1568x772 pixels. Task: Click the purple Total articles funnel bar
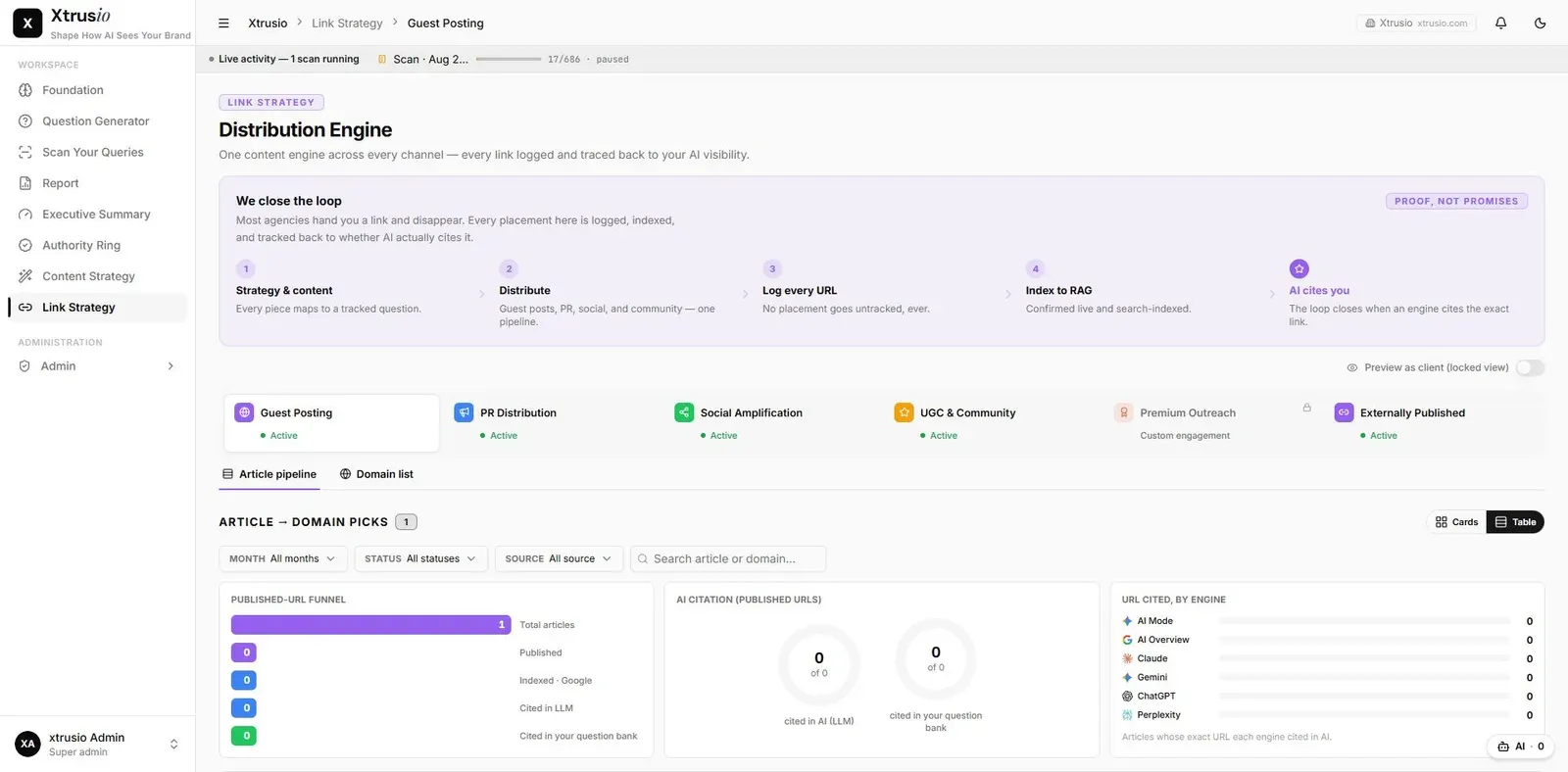tap(370, 625)
